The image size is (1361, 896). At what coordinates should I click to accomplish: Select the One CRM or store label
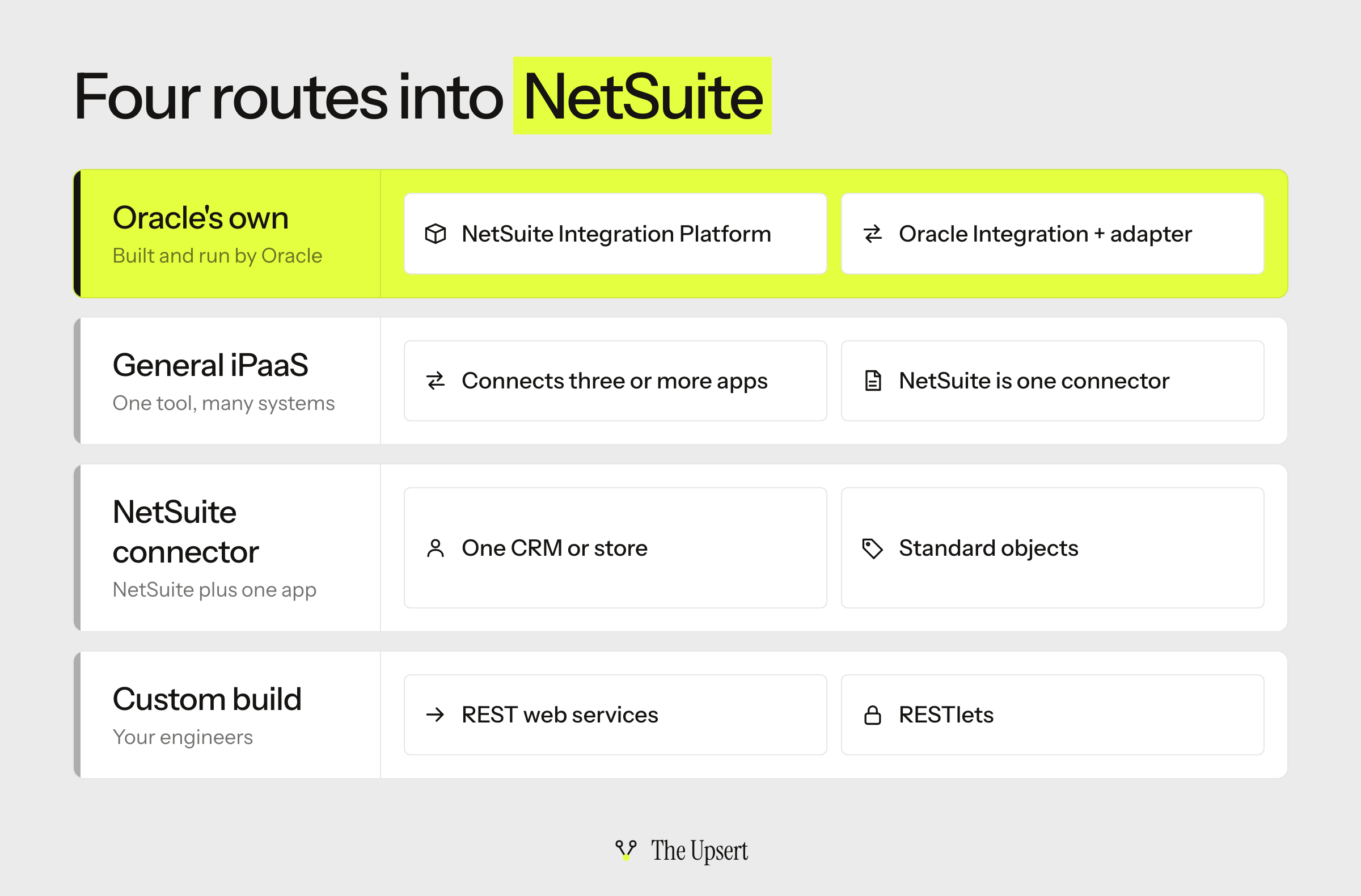coord(555,548)
